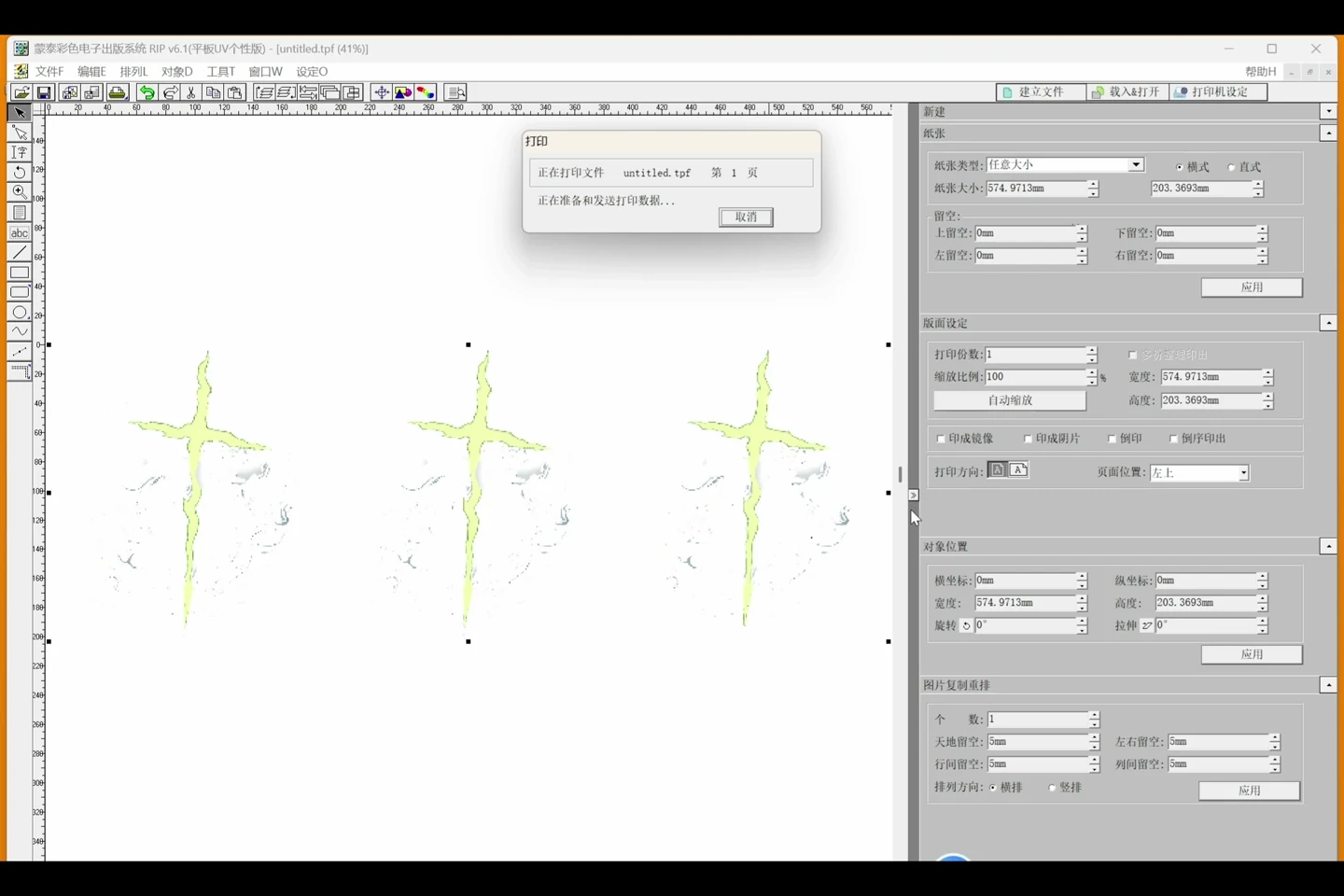Click the 载入&打开 button
The width and height of the screenshot is (1344, 896).
point(1126,92)
